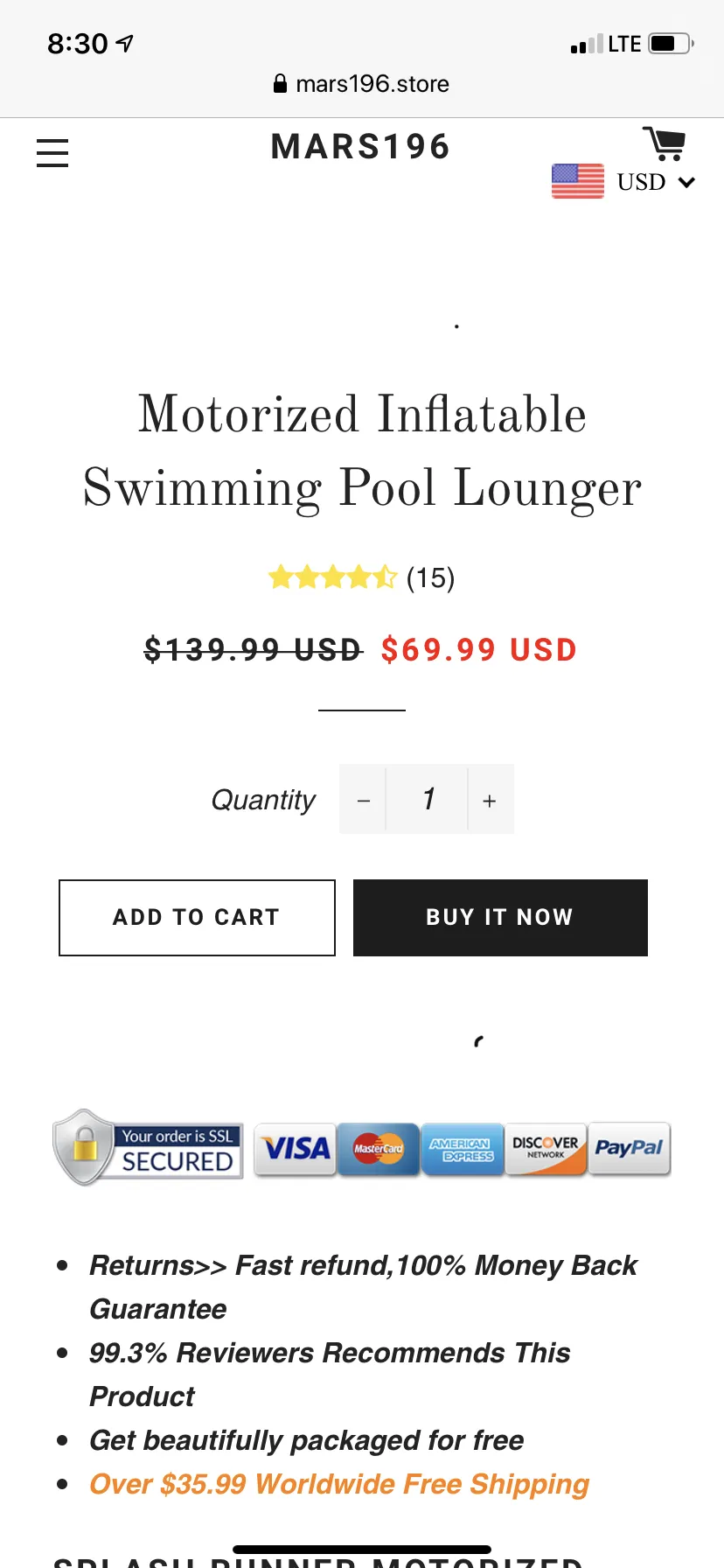
Task: Click the chevron next to USD
Action: 686,182
